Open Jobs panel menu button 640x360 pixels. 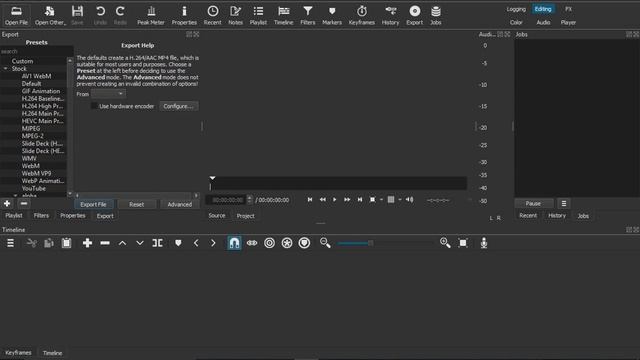click(x=564, y=203)
